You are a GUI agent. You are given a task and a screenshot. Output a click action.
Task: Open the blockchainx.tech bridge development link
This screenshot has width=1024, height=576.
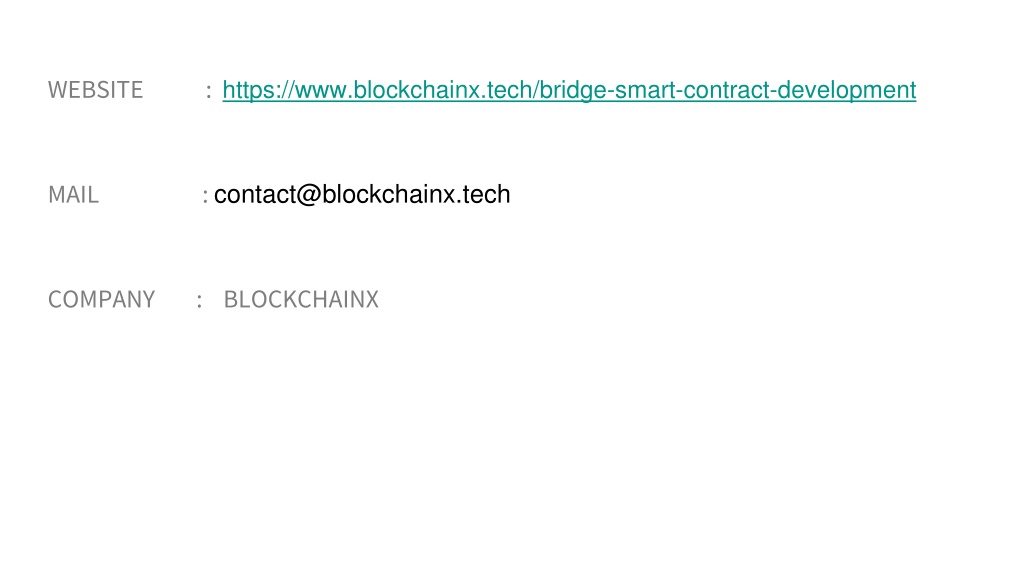click(x=569, y=90)
